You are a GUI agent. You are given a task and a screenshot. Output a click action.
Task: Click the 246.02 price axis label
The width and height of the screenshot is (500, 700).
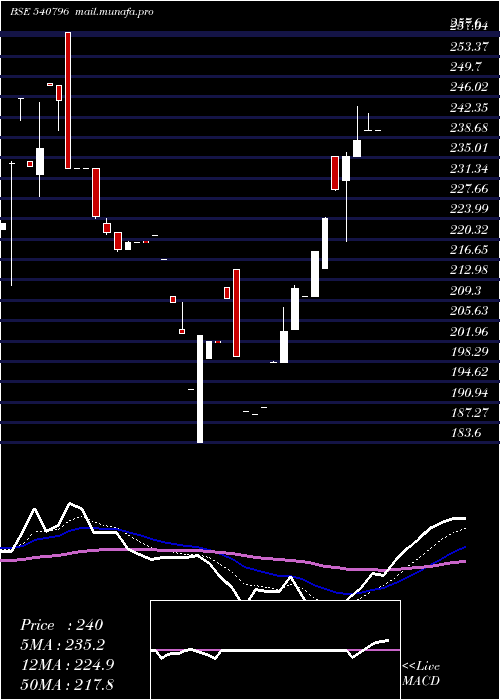coord(469,87)
